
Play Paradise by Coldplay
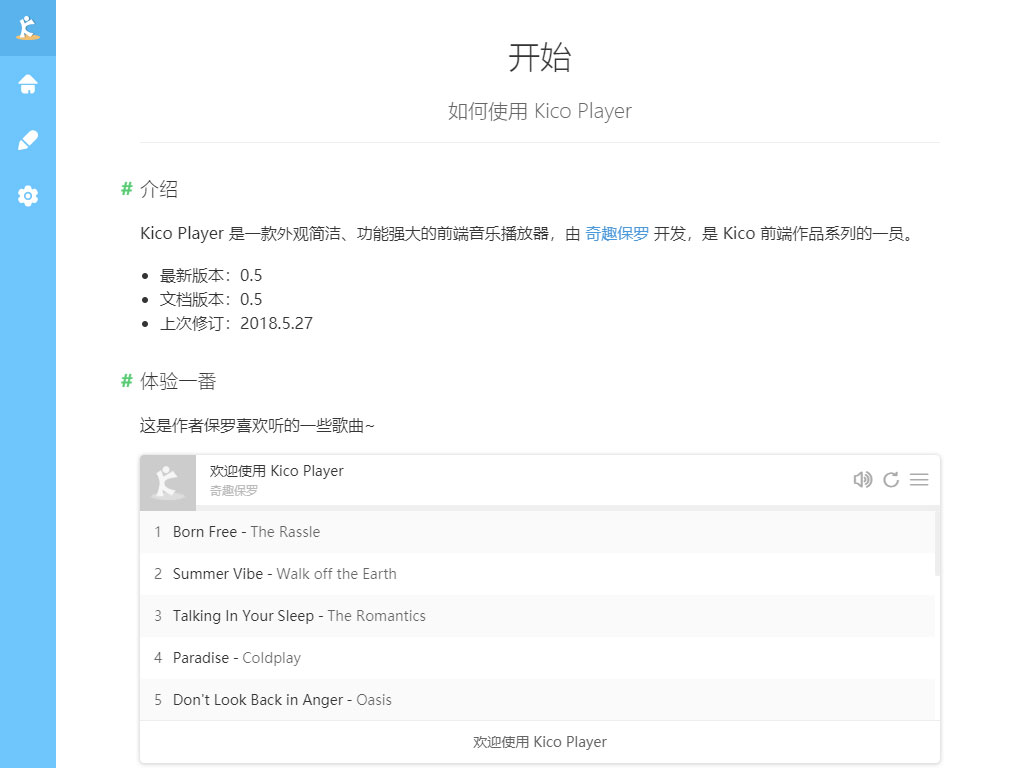pyautogui.click(x=537, y=658)
